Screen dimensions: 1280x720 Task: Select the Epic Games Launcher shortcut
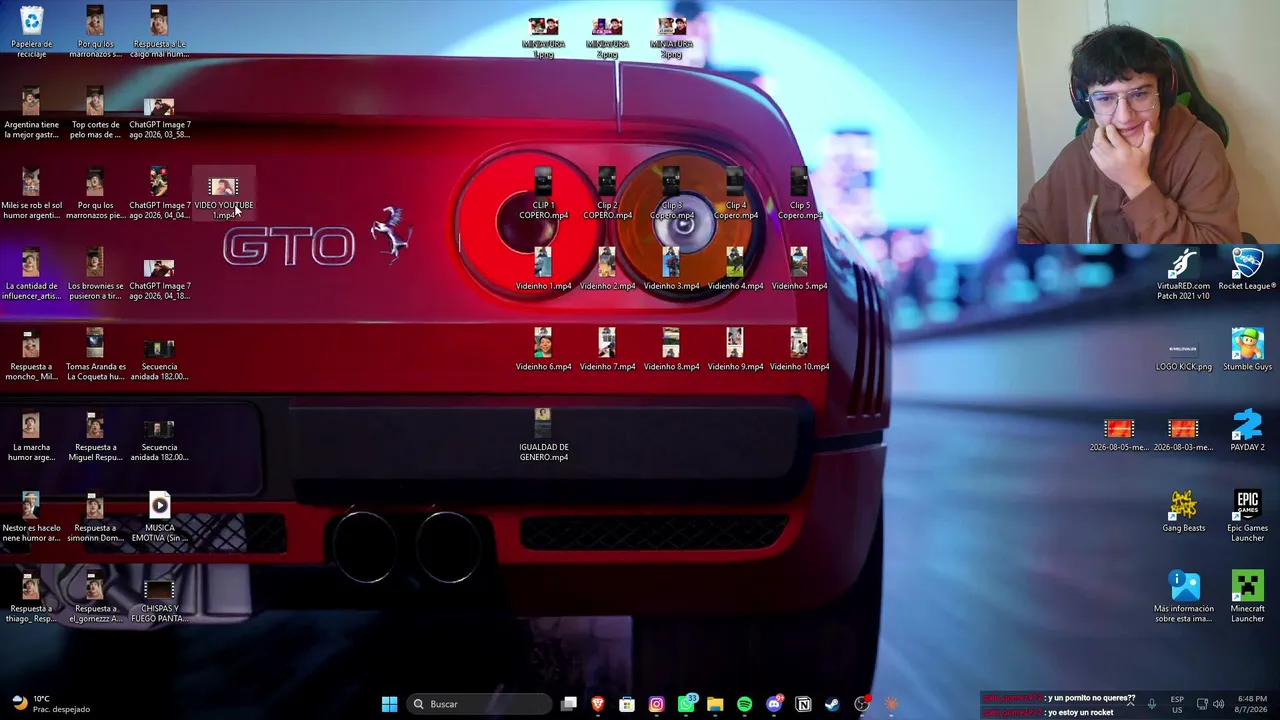coord(1247,517)
